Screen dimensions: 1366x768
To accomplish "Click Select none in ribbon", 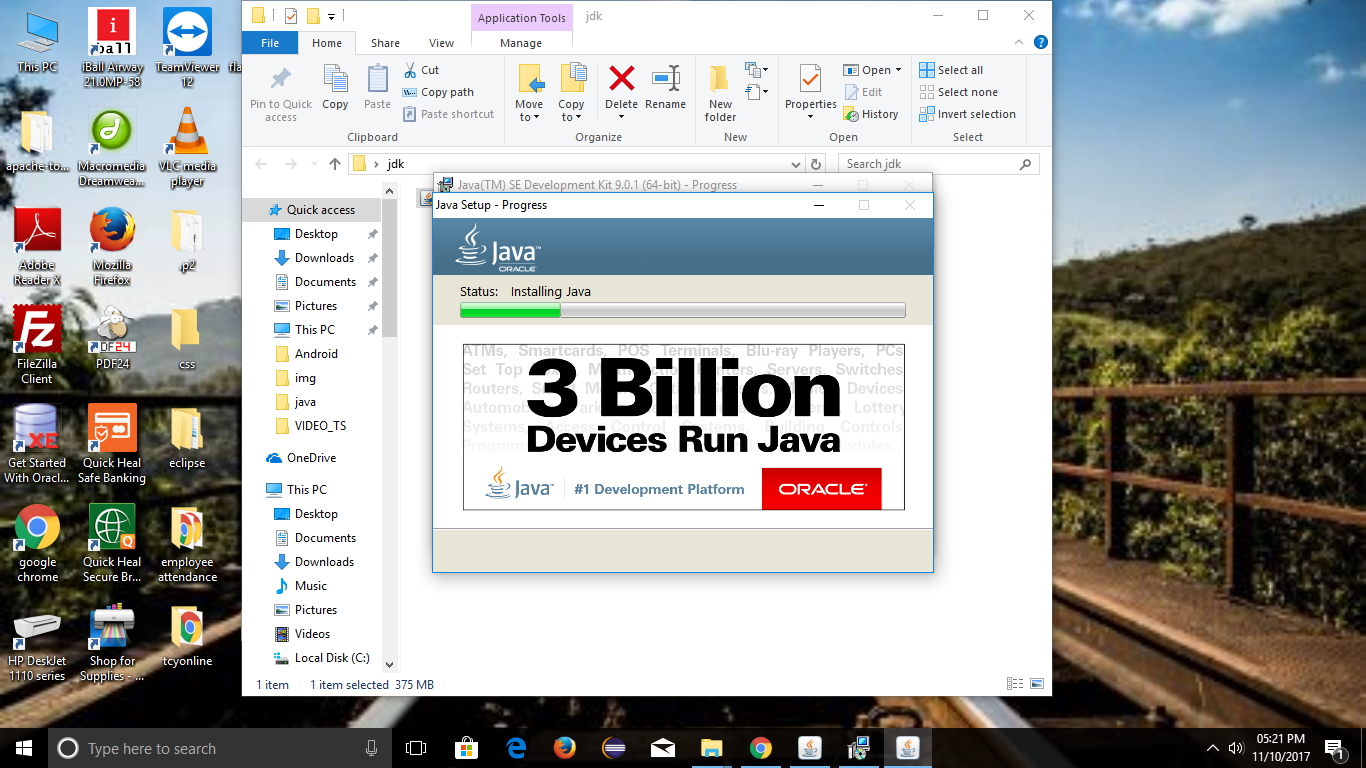I will coord(958,92).
